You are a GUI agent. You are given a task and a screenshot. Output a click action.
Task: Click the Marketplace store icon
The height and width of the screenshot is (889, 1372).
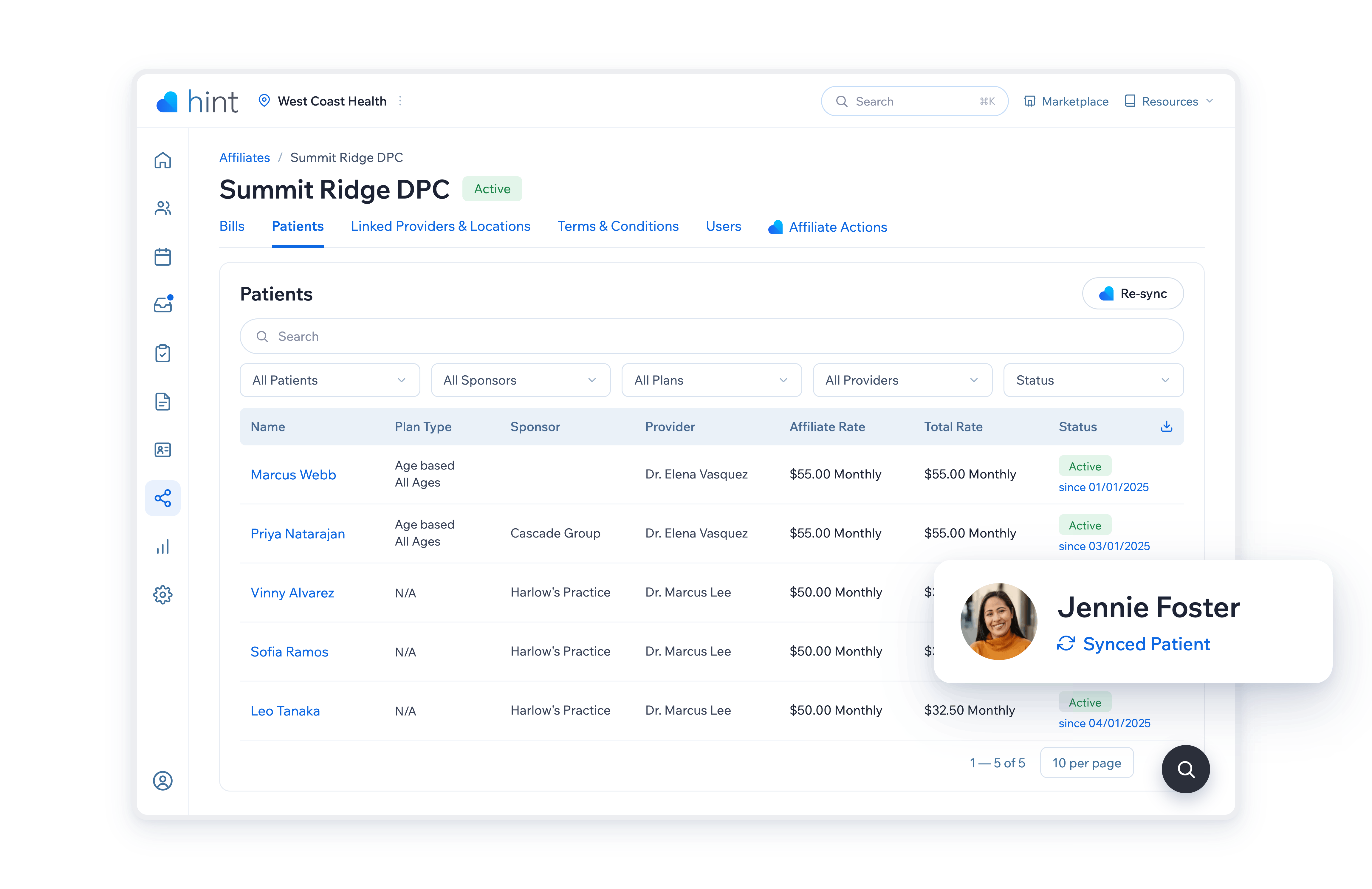click(x=1029, y=101)
